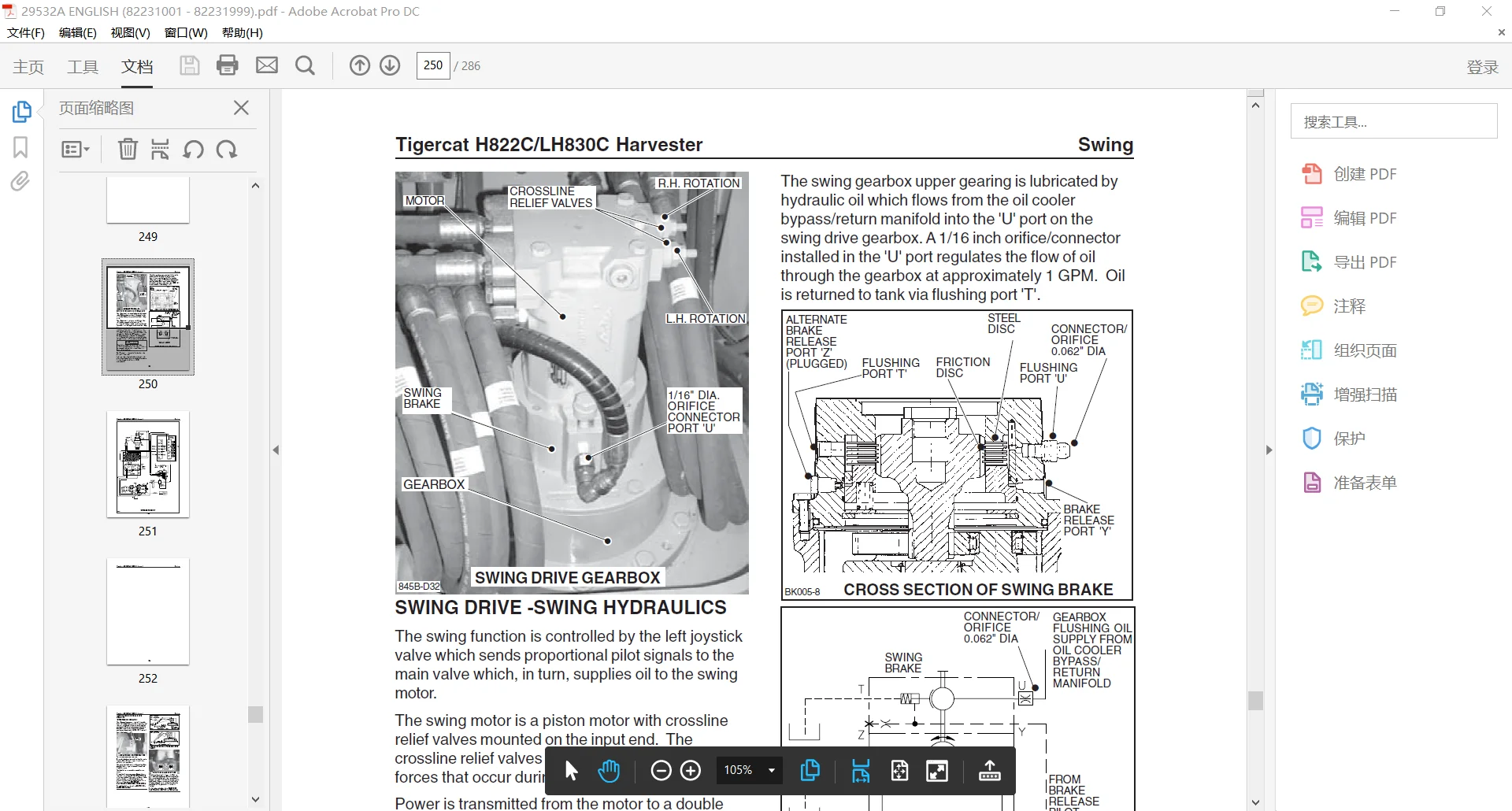Click the page break thumbnail tool icon
The height and width of the screenshot is (811, 1512).
click(160, 149)
